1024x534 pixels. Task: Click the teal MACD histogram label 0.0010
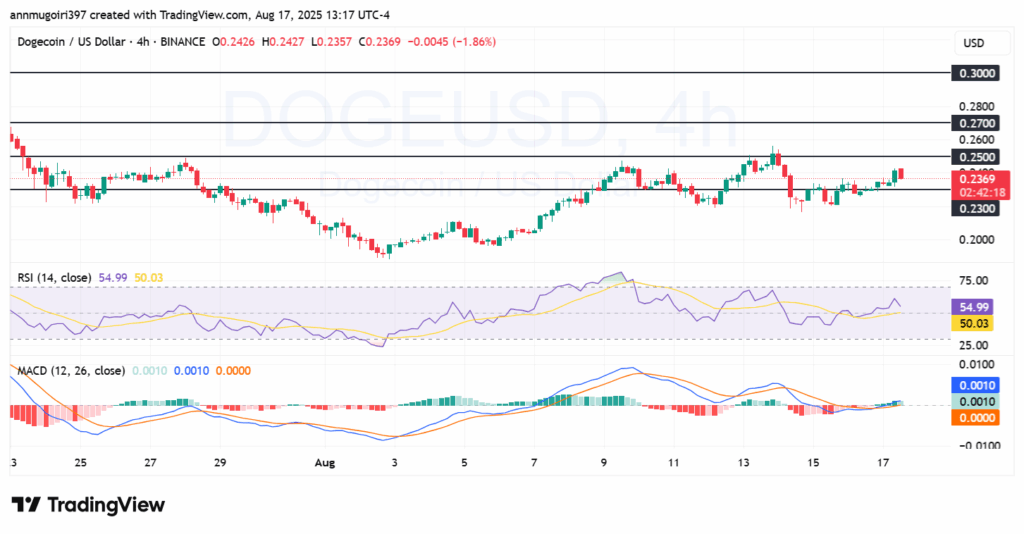pyautogui.click(x=976, y=401)
